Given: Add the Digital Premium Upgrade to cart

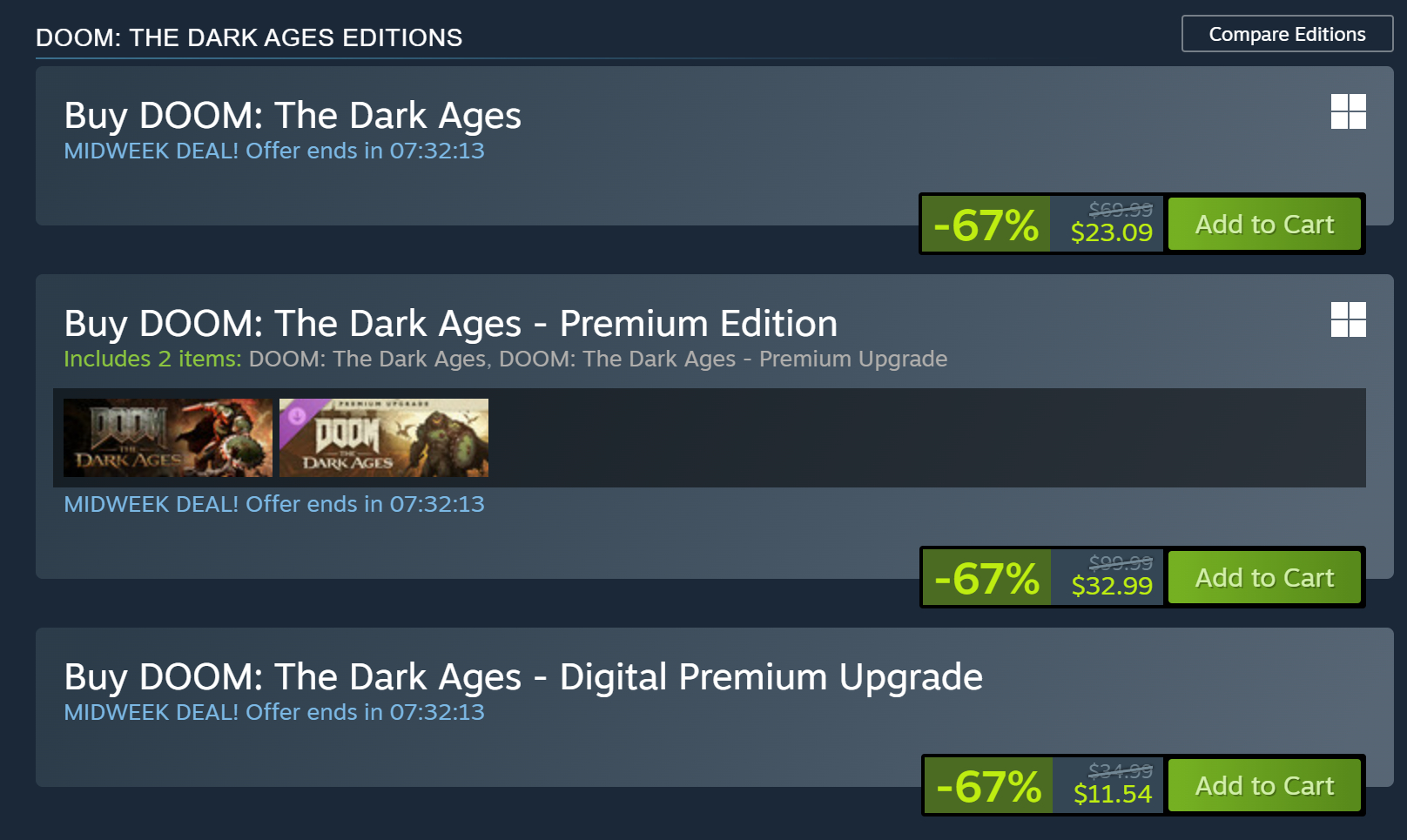Looking at the screenshot, I should click(x=1263, y=786).
